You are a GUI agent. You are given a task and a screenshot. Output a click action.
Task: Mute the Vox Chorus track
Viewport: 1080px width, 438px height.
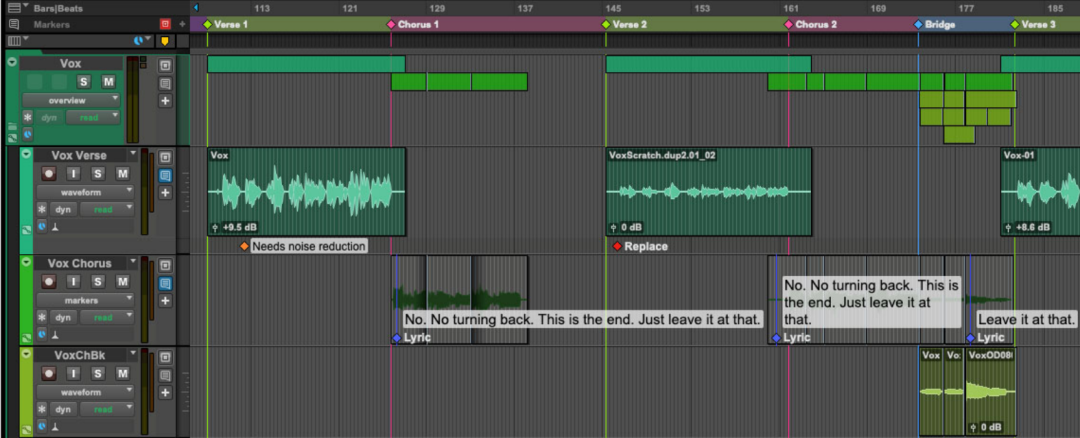(122, 281)
